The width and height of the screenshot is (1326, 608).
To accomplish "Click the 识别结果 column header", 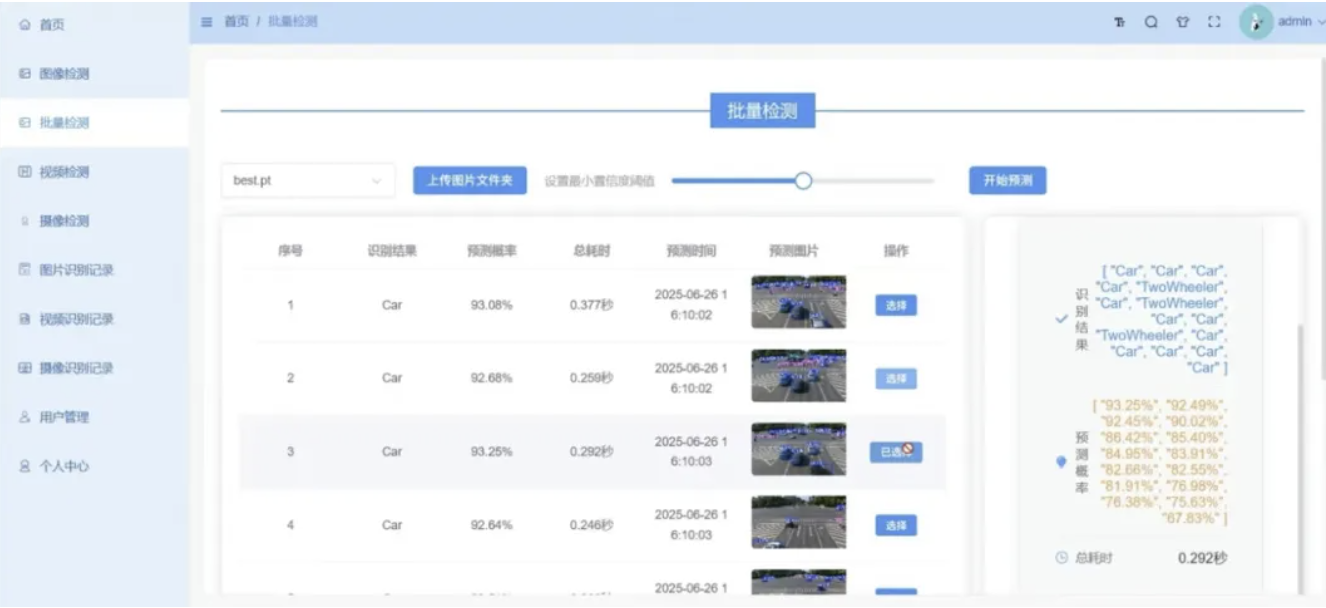I will [x=392, y=252].
